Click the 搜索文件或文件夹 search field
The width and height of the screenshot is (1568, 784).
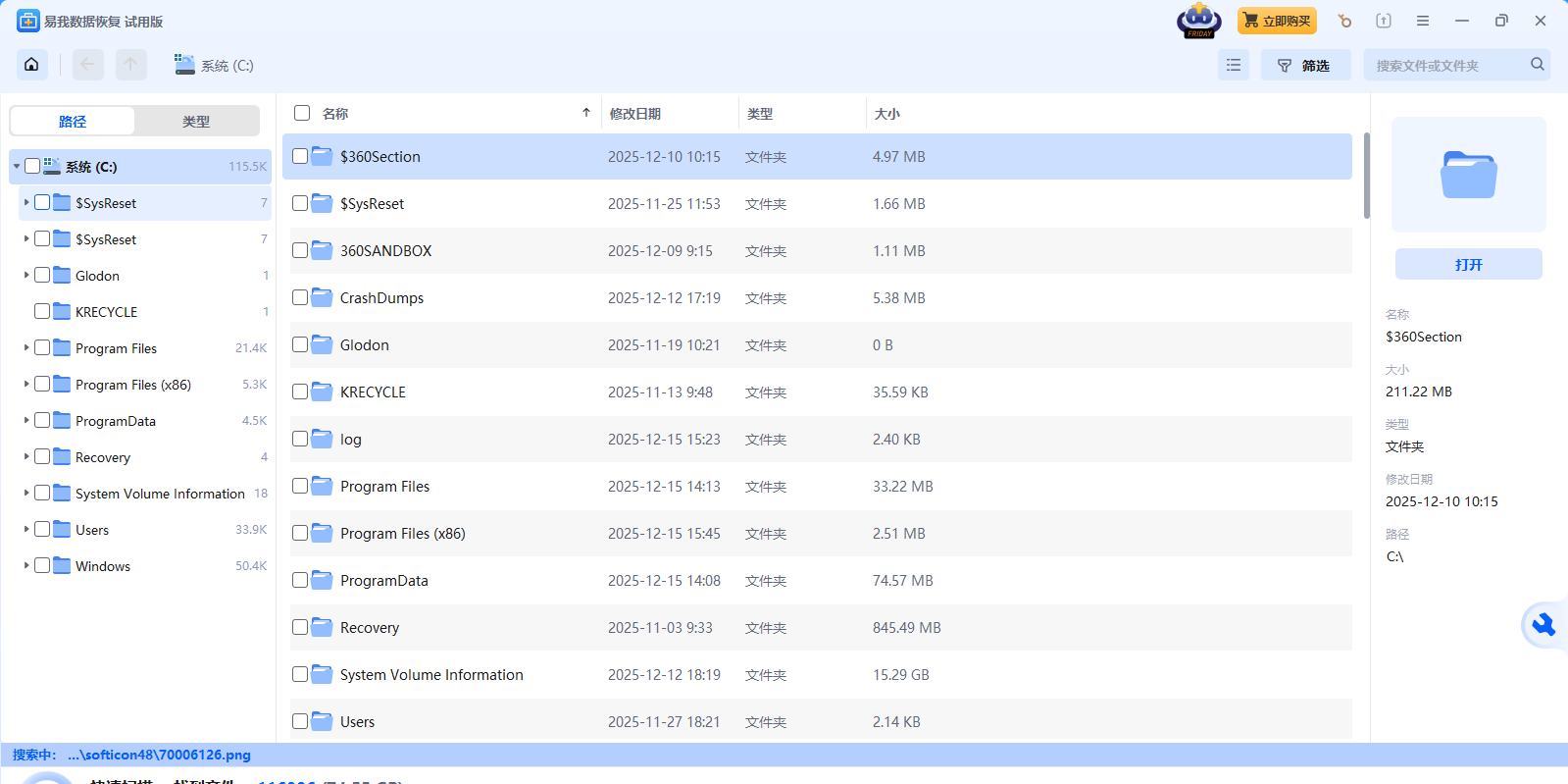1446,65
